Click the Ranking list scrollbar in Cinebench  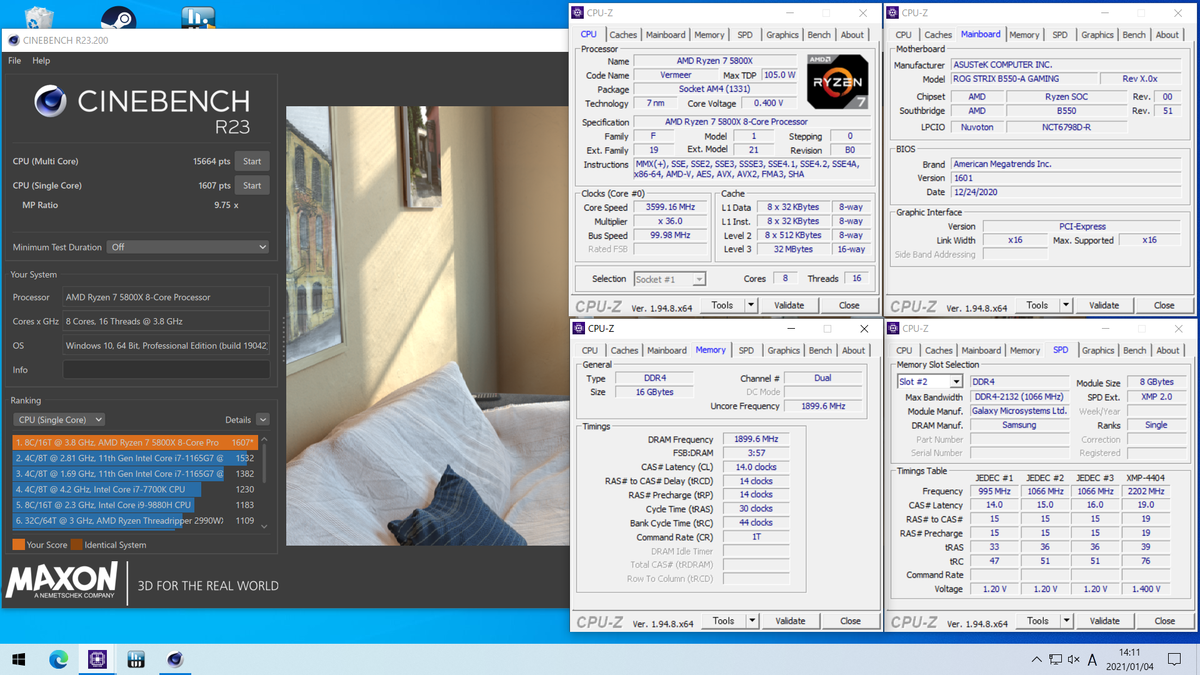265,482
